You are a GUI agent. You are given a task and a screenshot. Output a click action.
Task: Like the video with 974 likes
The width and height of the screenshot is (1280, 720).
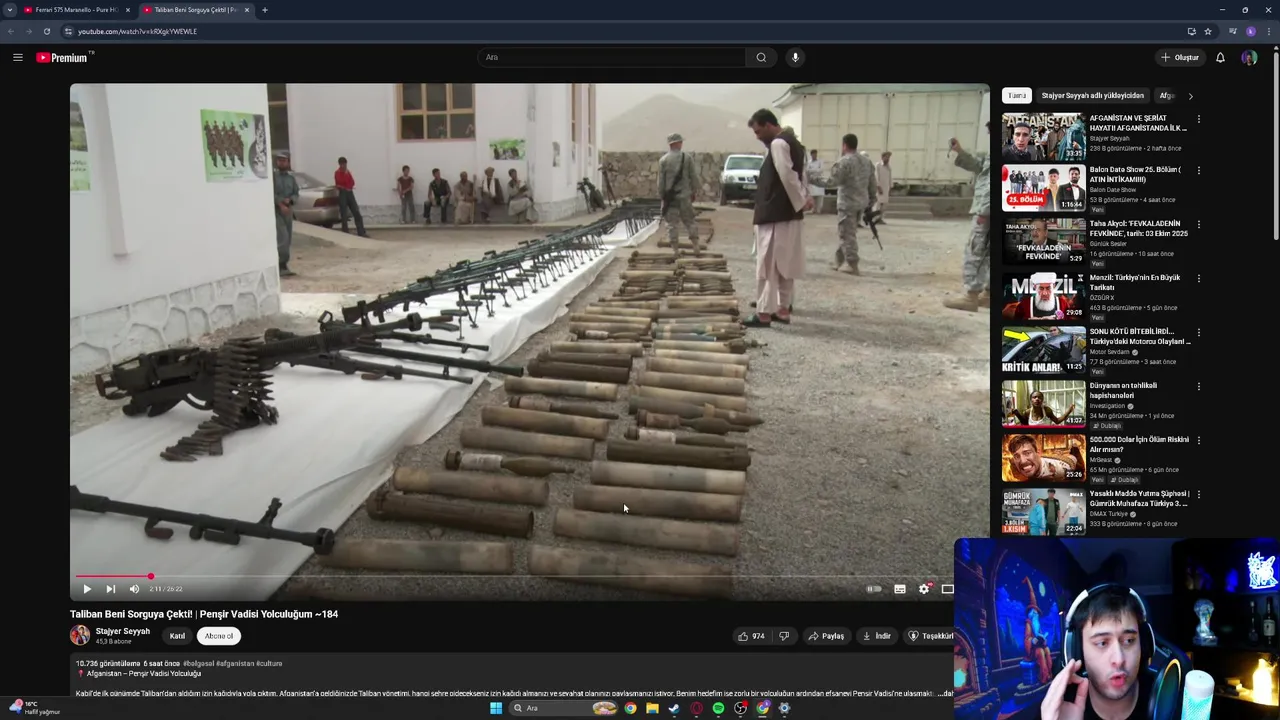751,636
